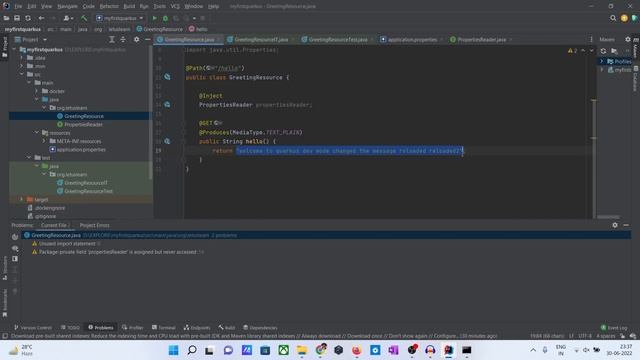Image resolution: width=640 pixels, height=360 pixels.
Task: Click the UTF-8 encoding in status bar
Action: tap(584, 336)
